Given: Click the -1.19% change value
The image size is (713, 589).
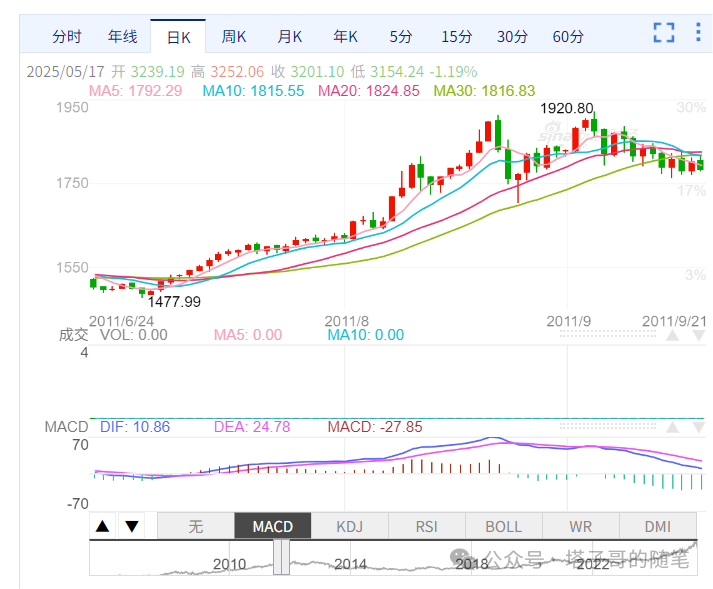Looking at the screenshot, I should pos(453,71).
